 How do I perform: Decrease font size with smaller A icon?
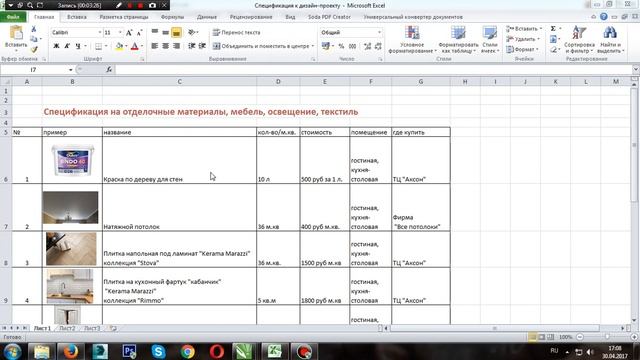tap(139, 33)
